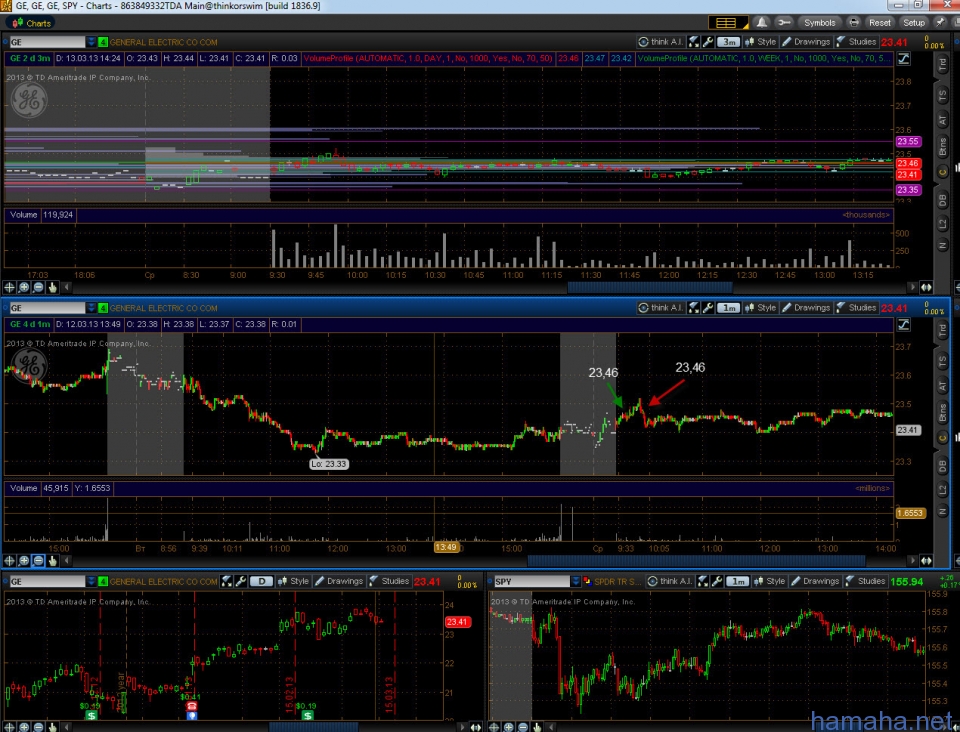Open Style menu of bottom-left daily chart
Screen dimensions: 960x732
pos(294,581)
